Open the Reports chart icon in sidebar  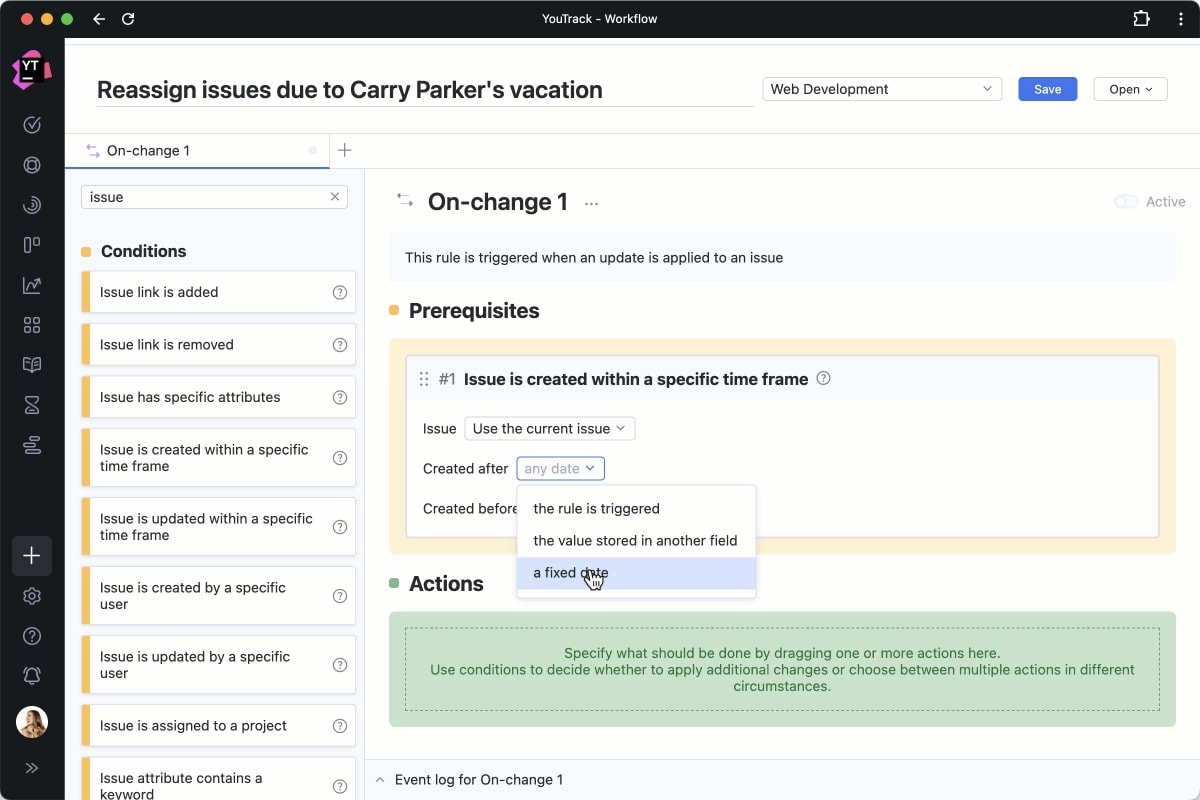[x=32, y=285]
